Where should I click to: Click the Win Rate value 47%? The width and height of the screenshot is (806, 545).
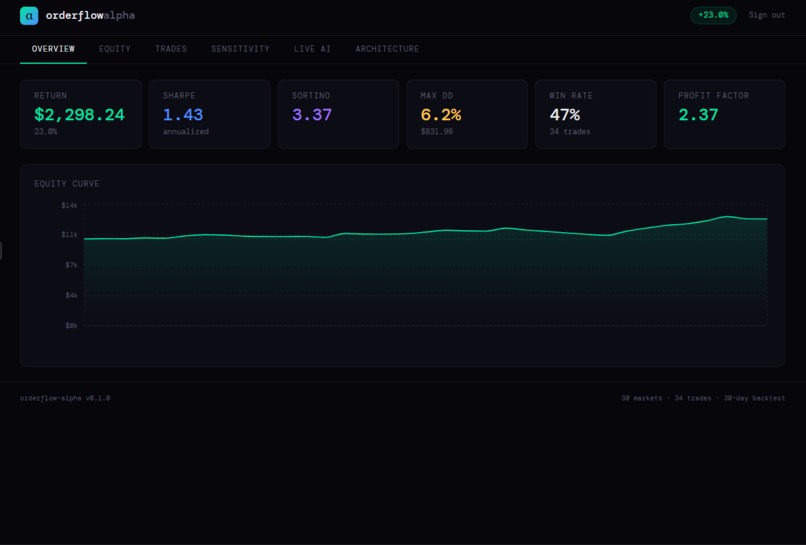564,115
